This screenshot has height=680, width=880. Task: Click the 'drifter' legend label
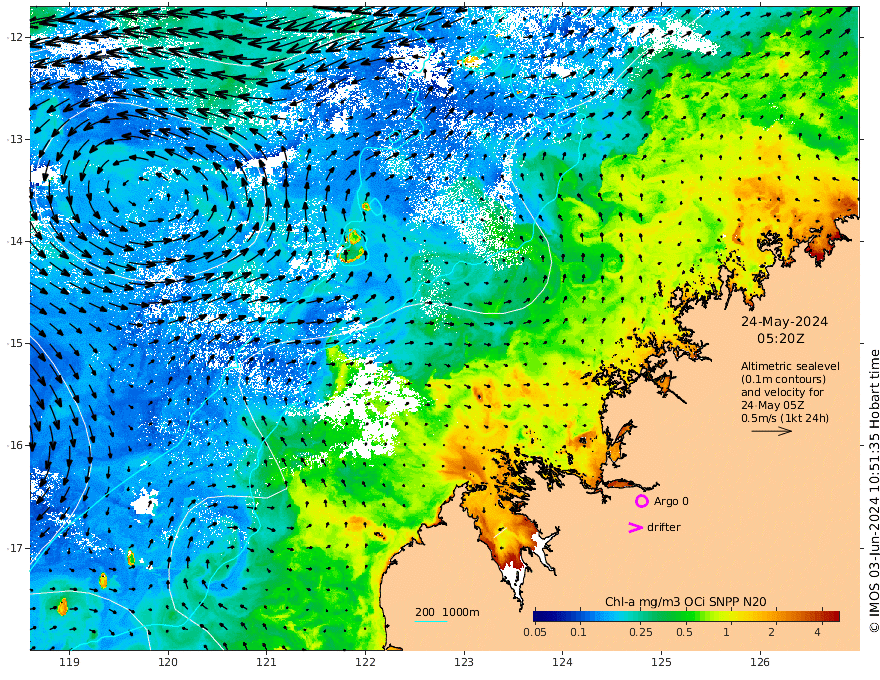(663, 527)
